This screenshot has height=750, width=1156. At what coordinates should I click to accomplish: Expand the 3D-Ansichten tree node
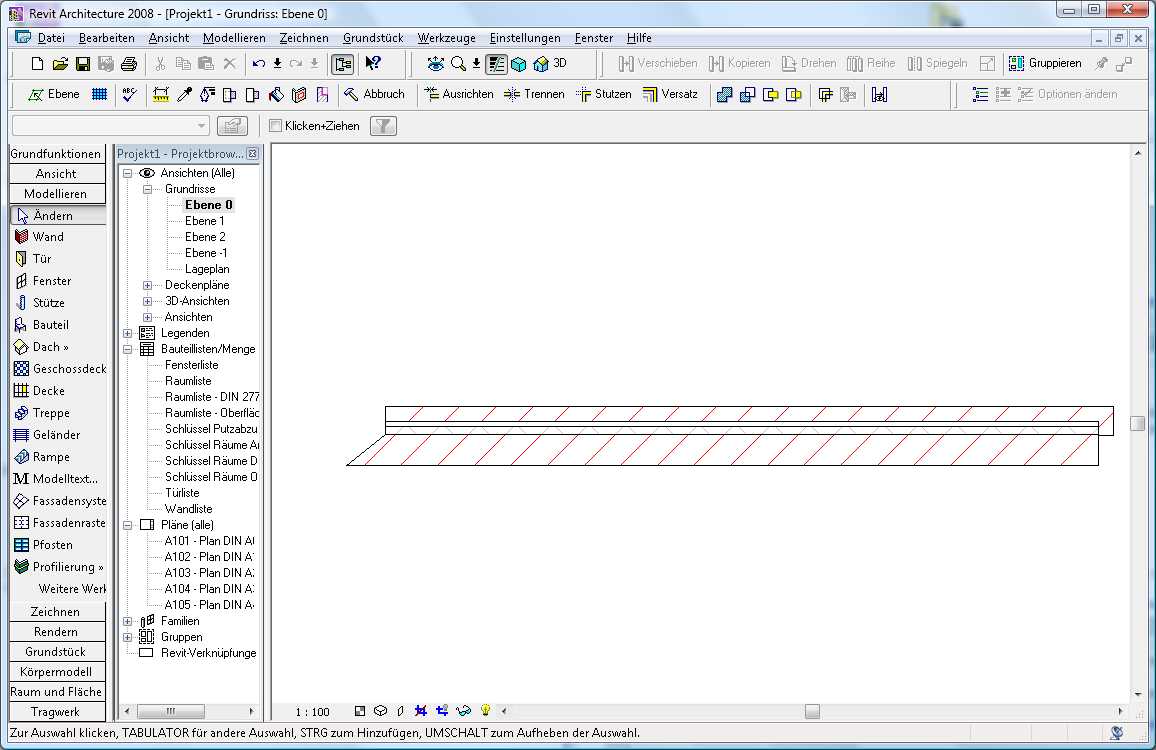147,302
